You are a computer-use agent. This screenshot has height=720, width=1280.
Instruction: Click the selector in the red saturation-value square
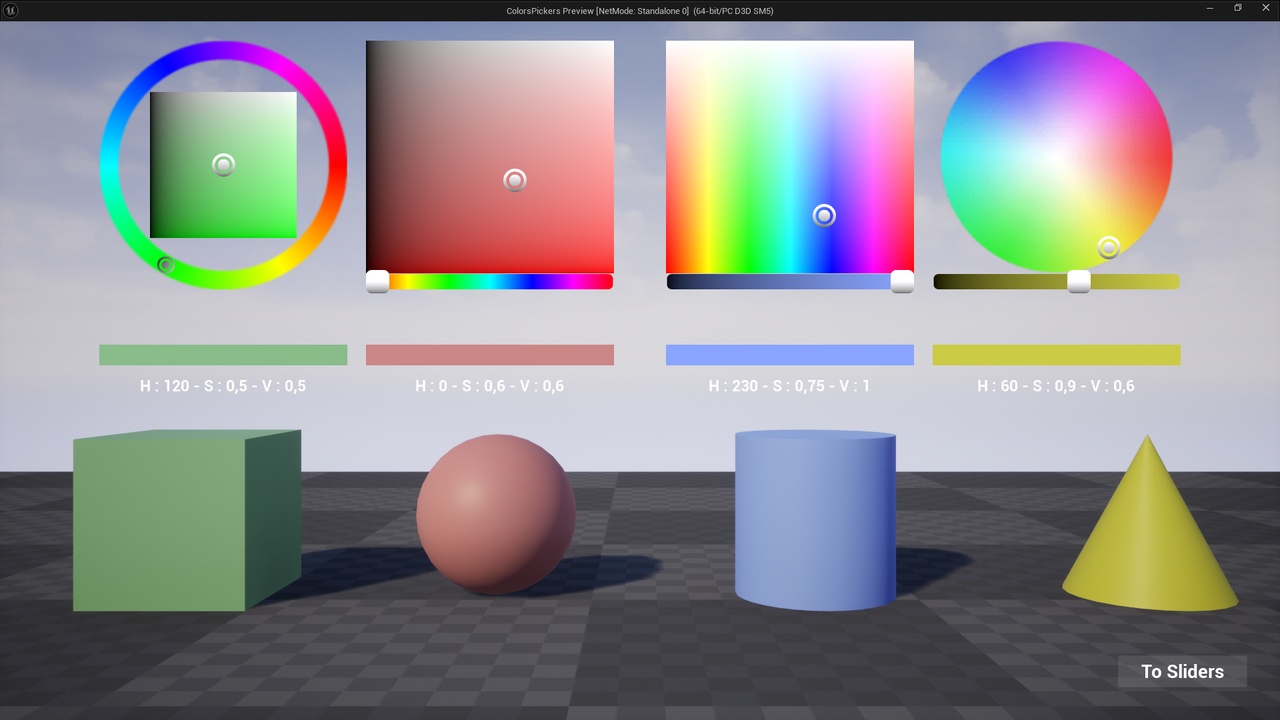click(x=515, y=180)
